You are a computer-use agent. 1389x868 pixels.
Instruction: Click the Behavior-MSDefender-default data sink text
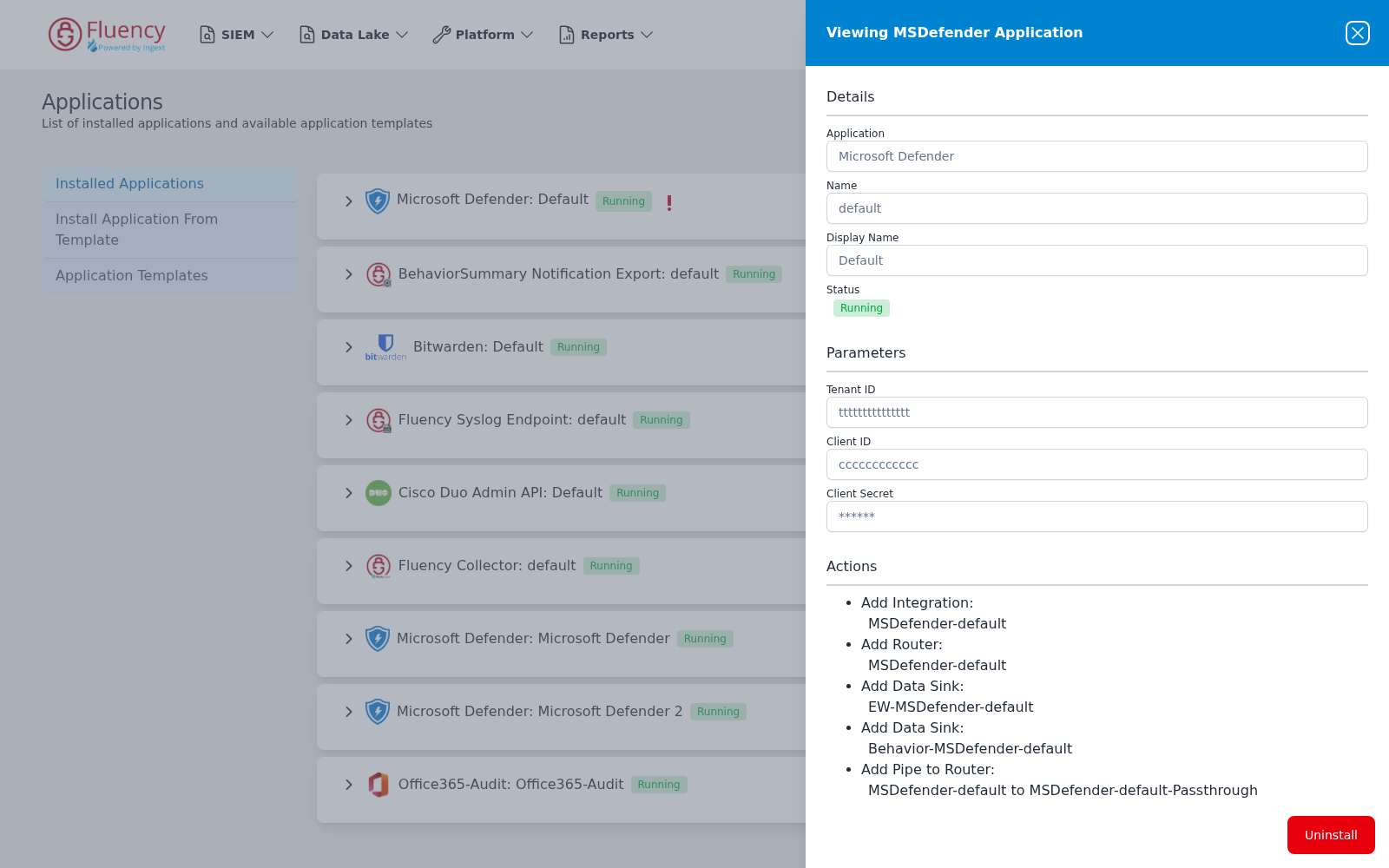[x=970, y=749]
